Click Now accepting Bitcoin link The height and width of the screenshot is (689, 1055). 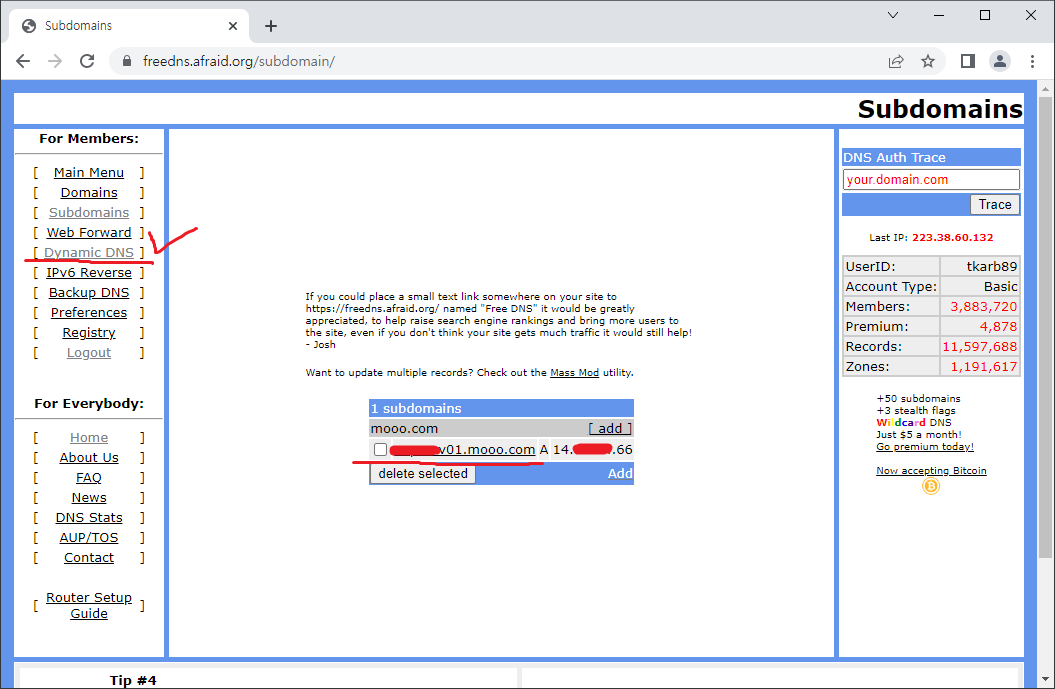[x=931, y=471]
